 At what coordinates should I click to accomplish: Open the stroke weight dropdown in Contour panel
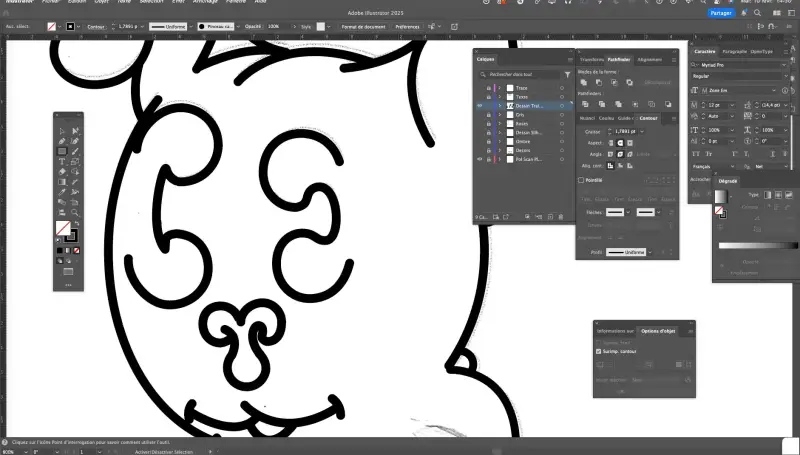(642, 131)
